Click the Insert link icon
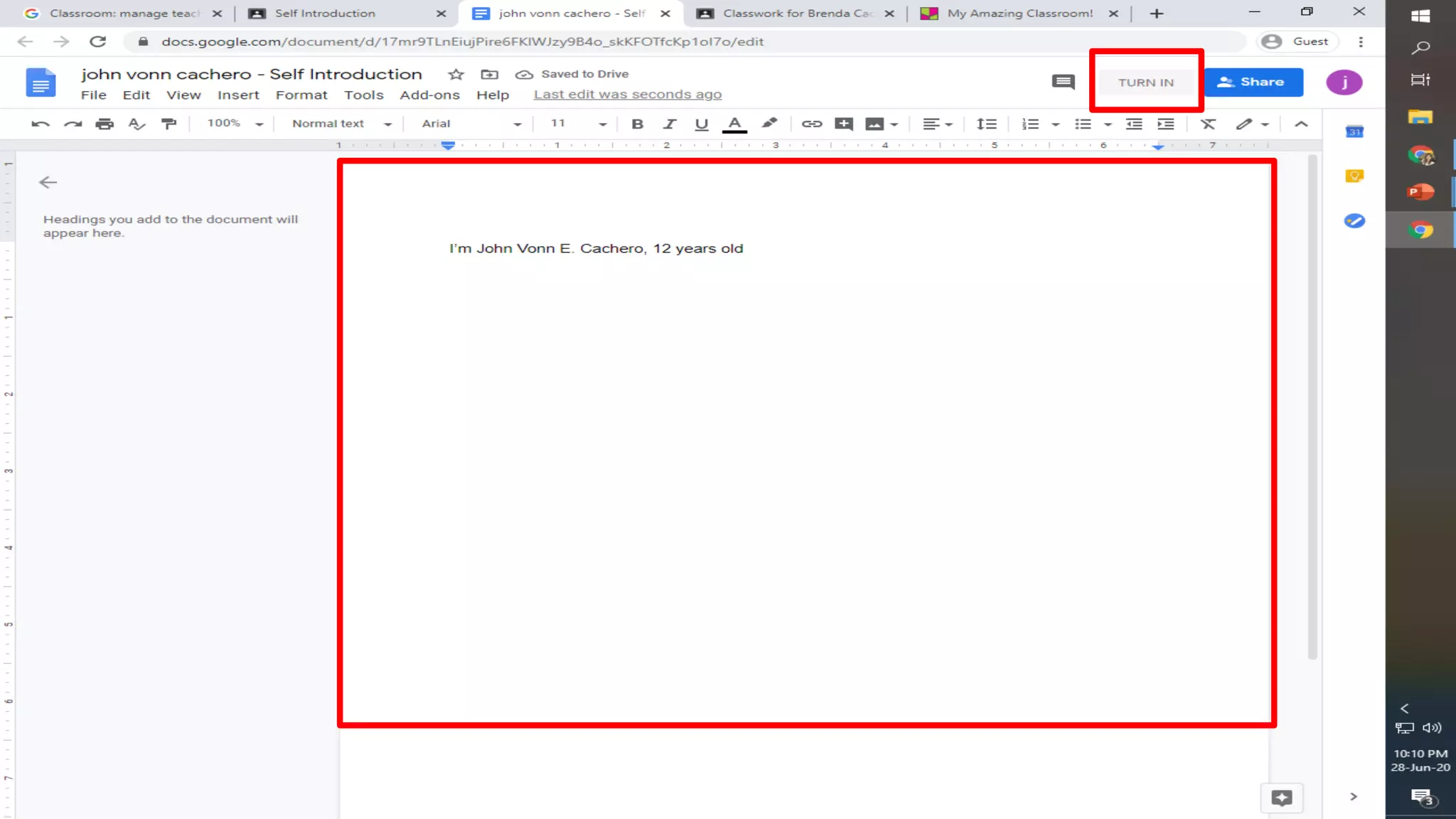The height and width of the screenshot is (819, 1456). pos(812,124)
